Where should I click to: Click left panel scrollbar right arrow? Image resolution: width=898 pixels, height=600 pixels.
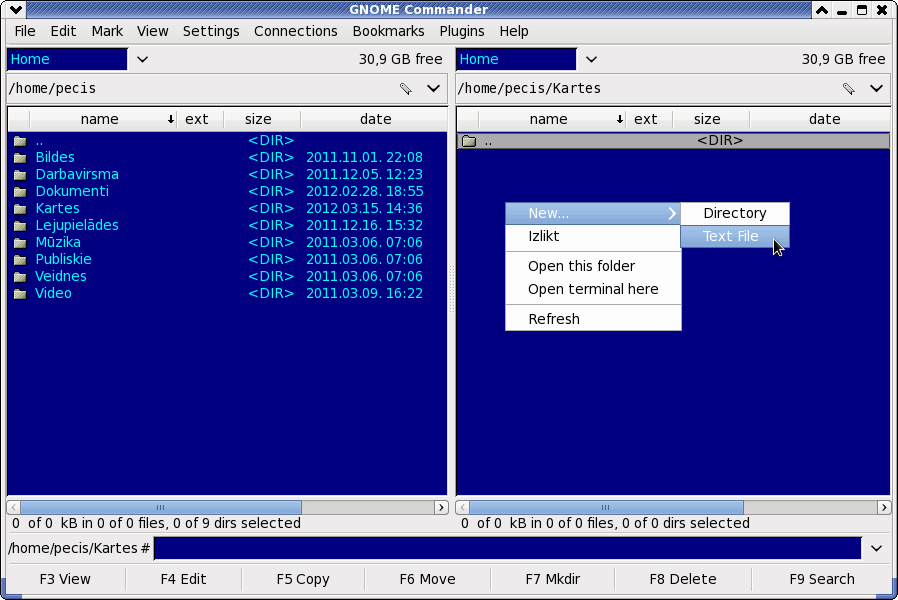click(441, 507)
